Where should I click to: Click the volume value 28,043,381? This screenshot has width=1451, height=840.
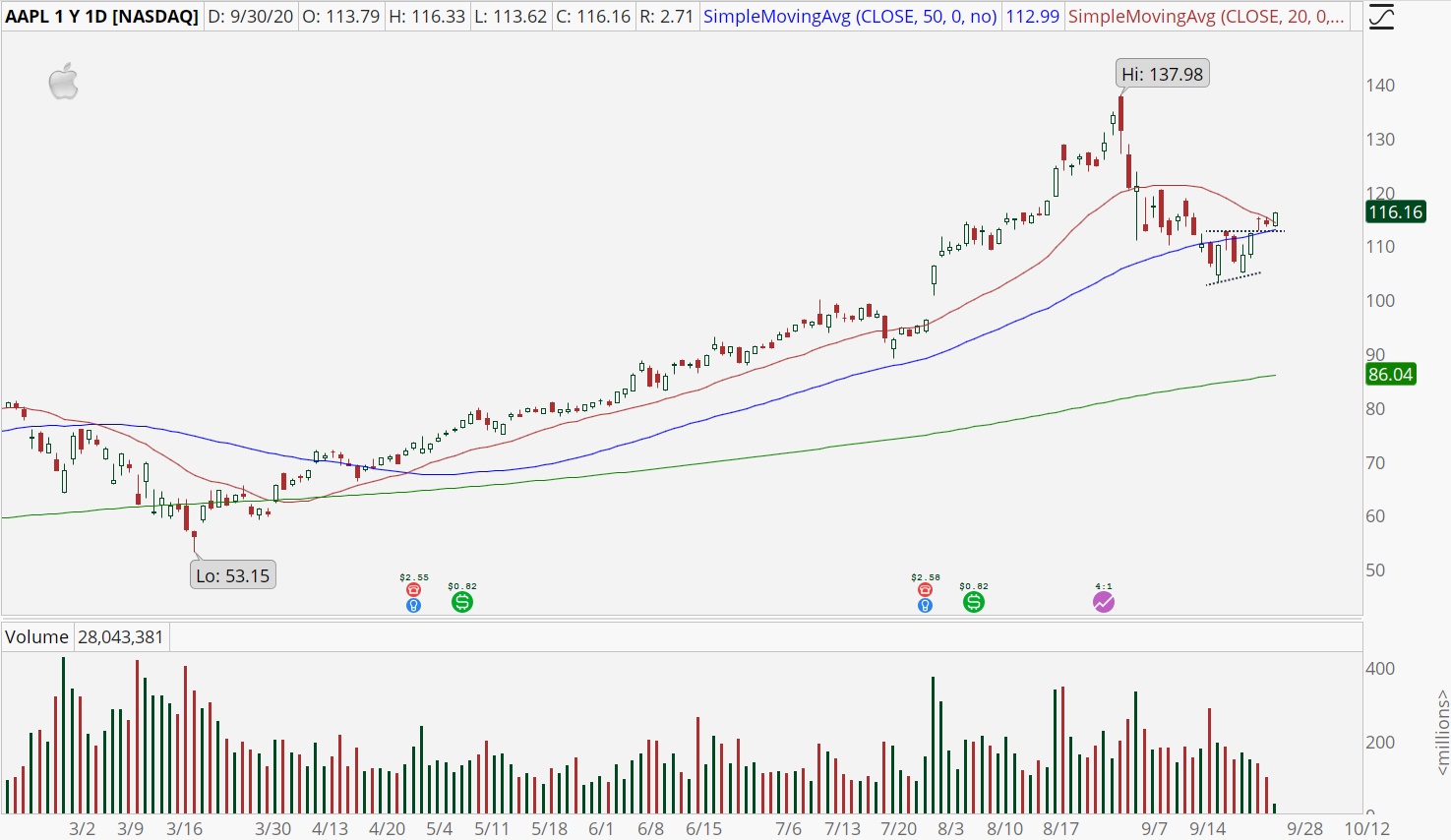pos(121,637)
